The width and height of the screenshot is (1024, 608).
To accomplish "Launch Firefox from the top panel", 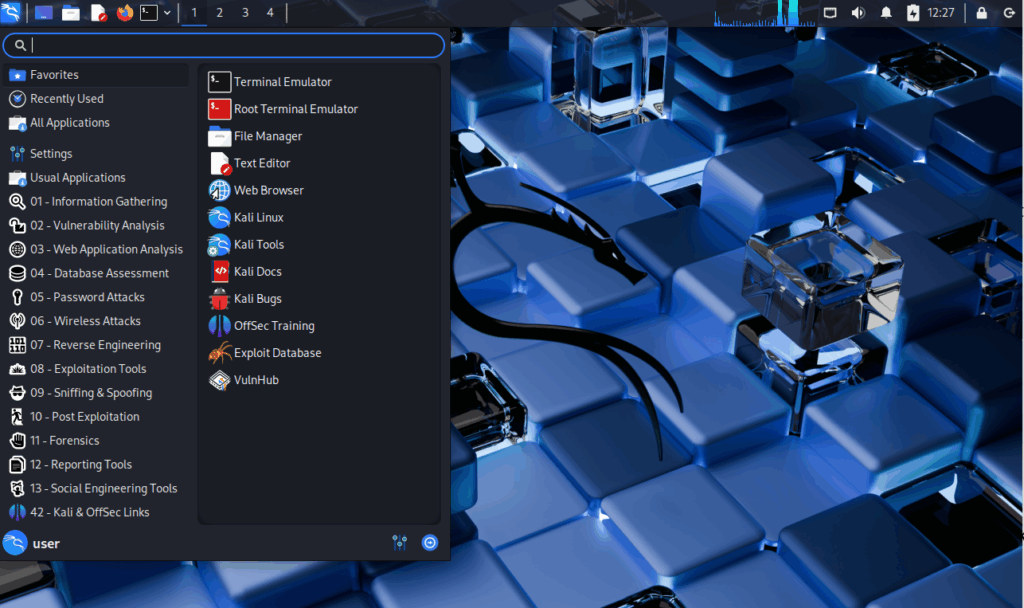I will coord(124,12).
